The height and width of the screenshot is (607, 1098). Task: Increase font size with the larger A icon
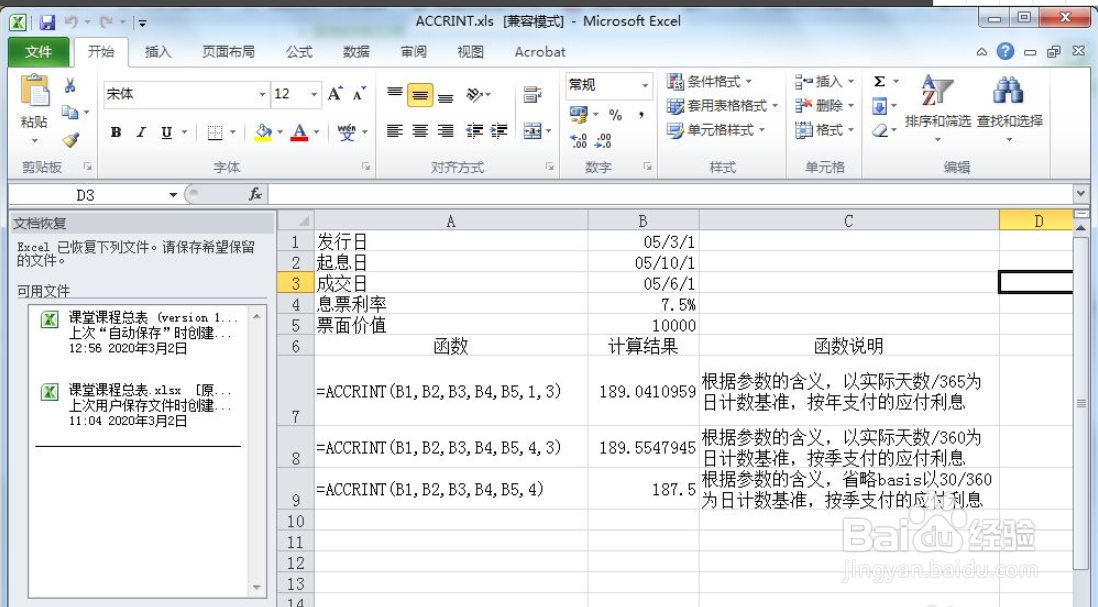click(x=335, y=94)
